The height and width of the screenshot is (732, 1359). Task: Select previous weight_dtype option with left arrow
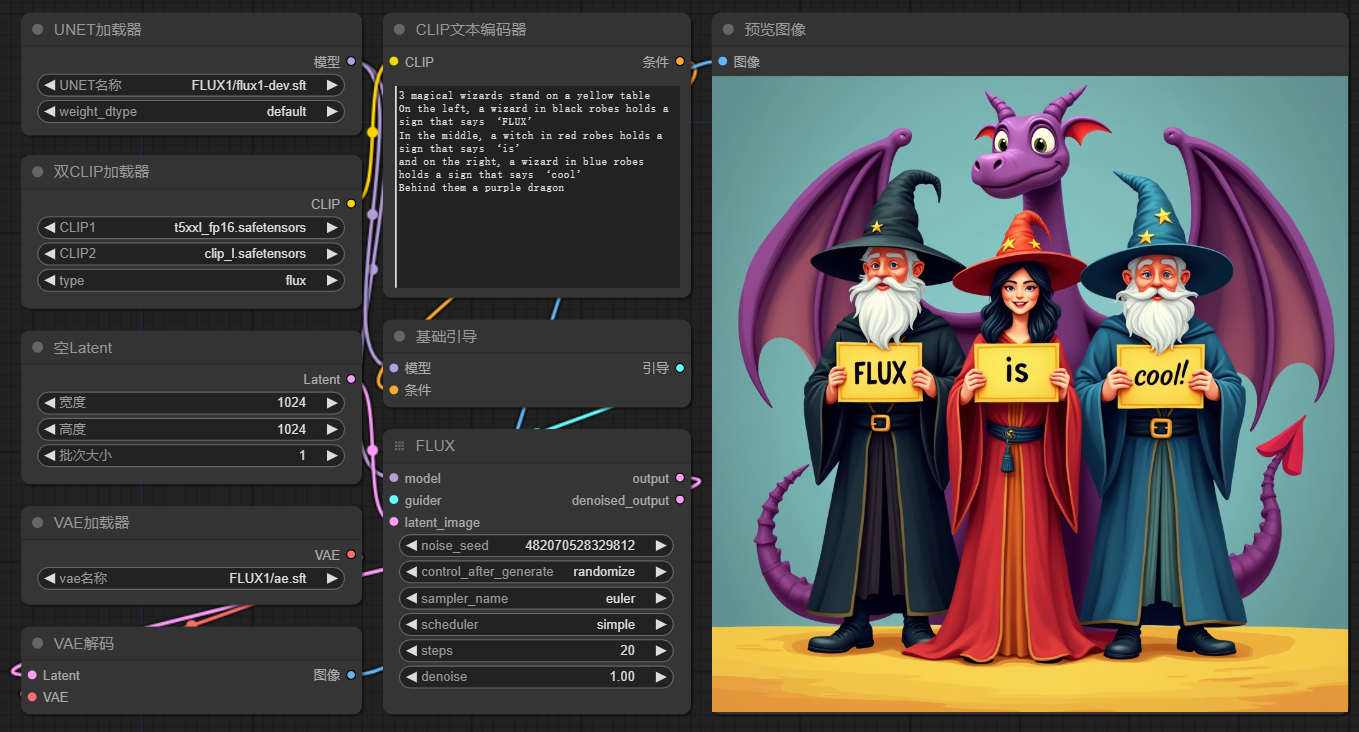[49, 112]
